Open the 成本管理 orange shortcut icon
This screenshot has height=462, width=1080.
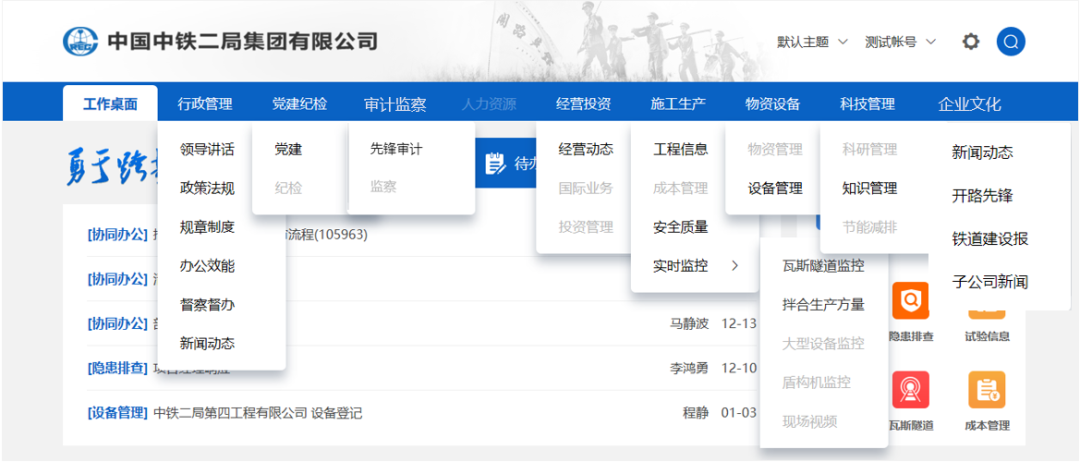(x=986, y=390)
